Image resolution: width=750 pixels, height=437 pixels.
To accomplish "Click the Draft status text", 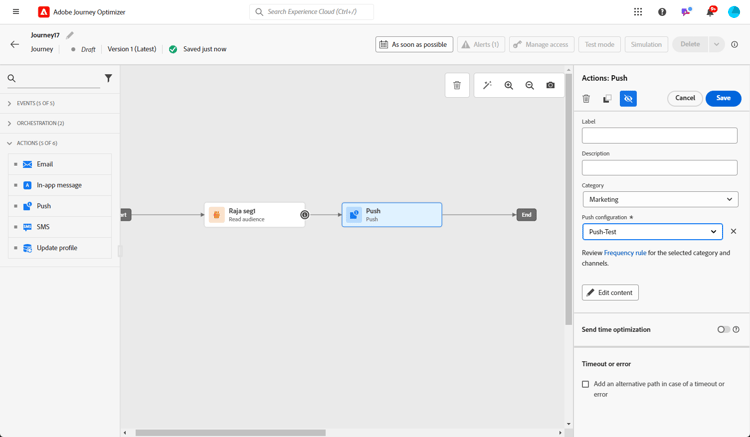I will click(x=88, y=49).
